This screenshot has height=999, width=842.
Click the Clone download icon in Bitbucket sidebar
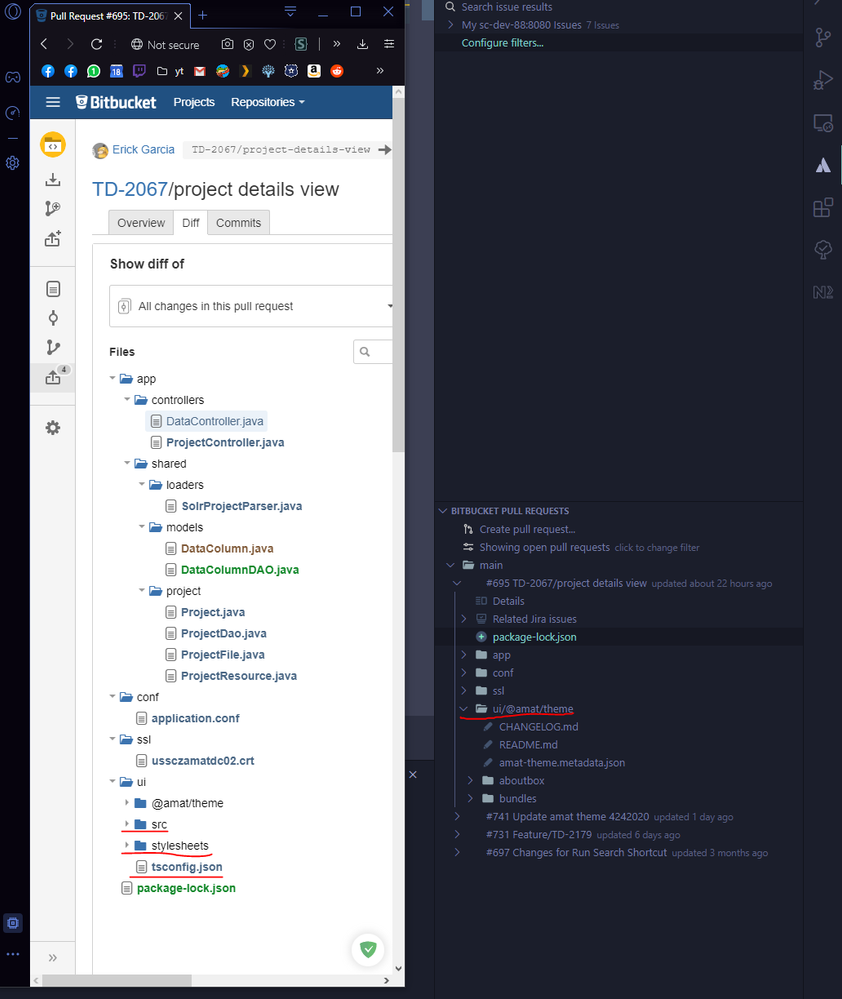(x=53, y=180)
